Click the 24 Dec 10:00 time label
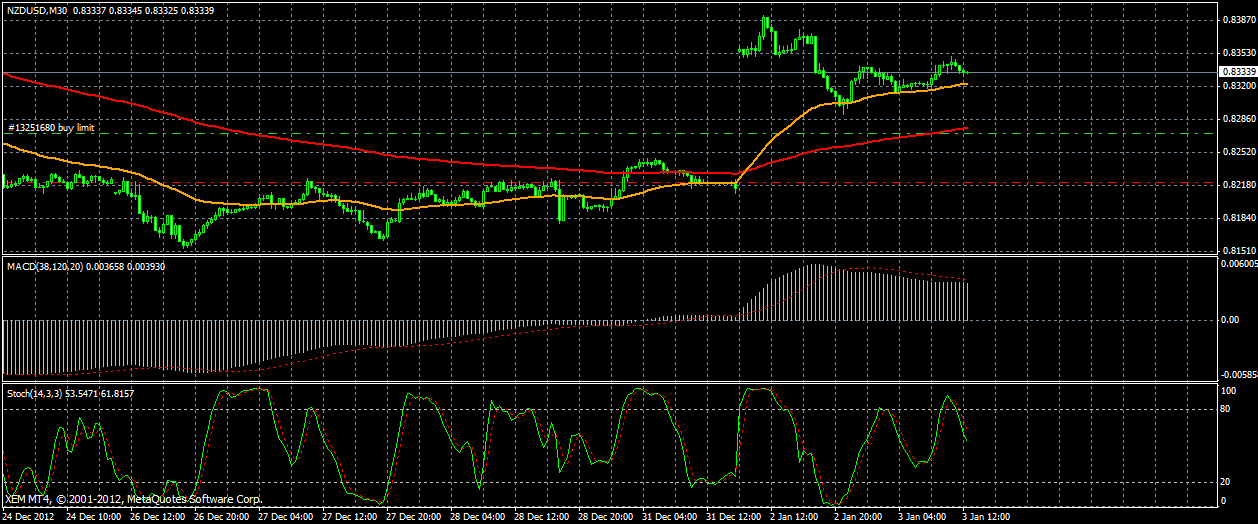 tap(93, 517)
